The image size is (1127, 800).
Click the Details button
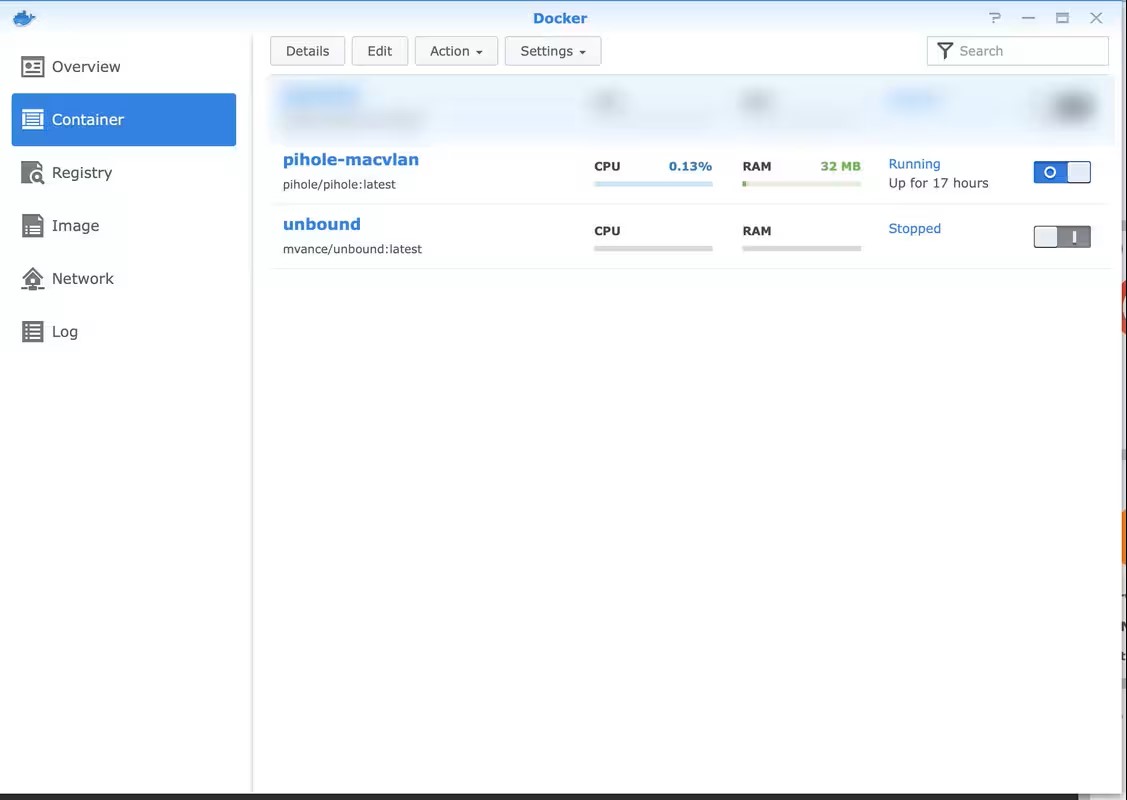(307, 51)
